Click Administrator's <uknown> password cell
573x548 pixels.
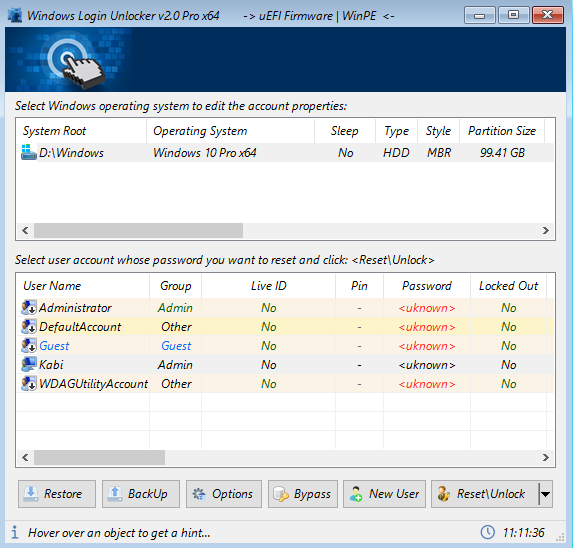pos(427,308)
